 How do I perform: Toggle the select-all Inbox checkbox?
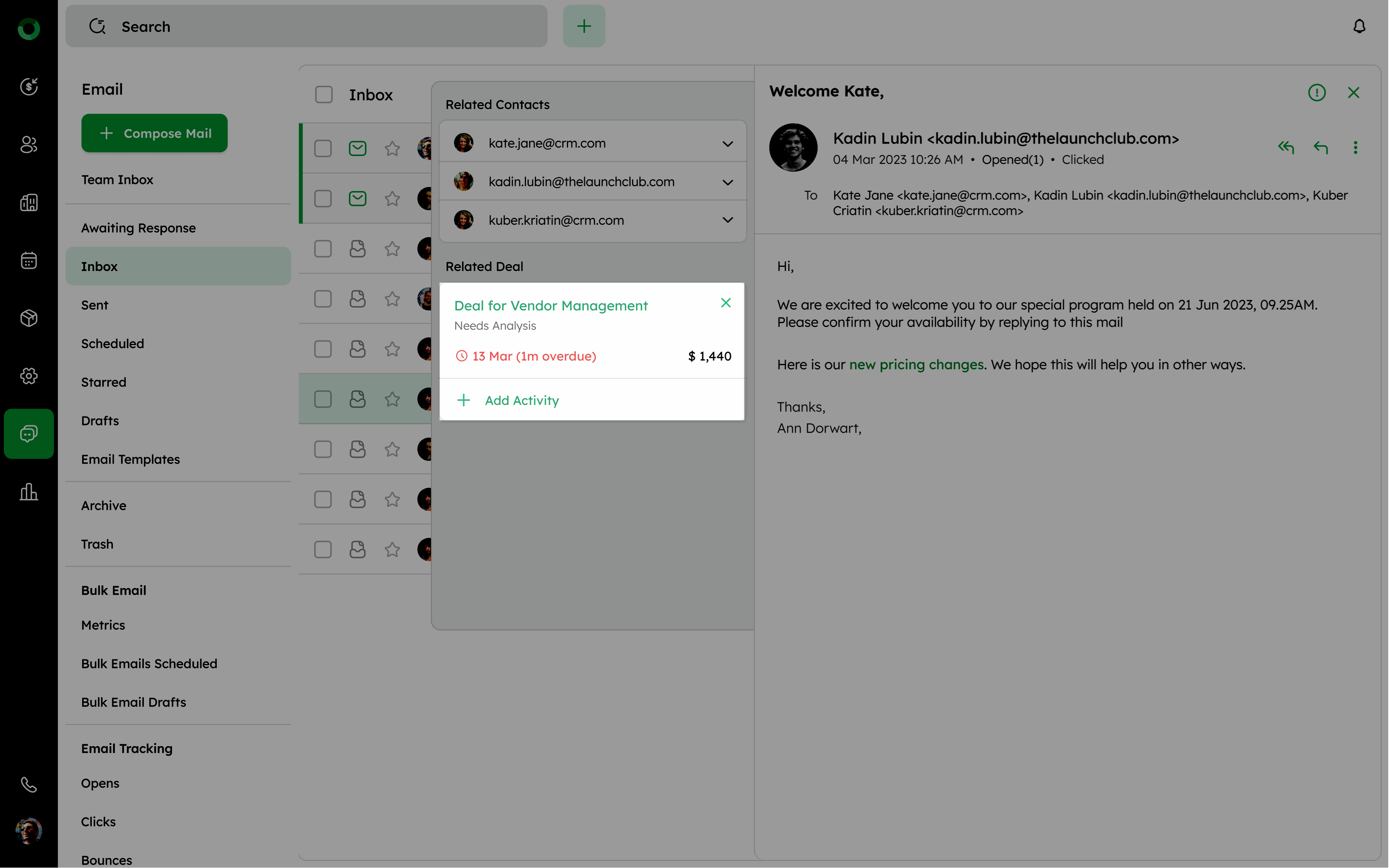pyautogui.click(x=324, y=95)
